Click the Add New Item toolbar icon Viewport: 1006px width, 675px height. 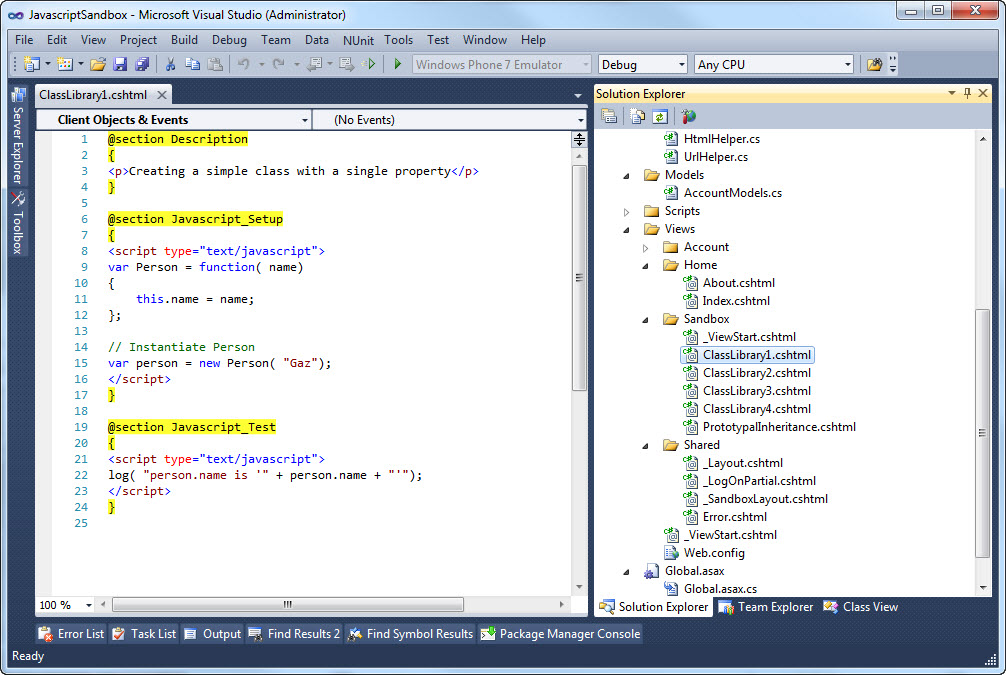point(65,64)
